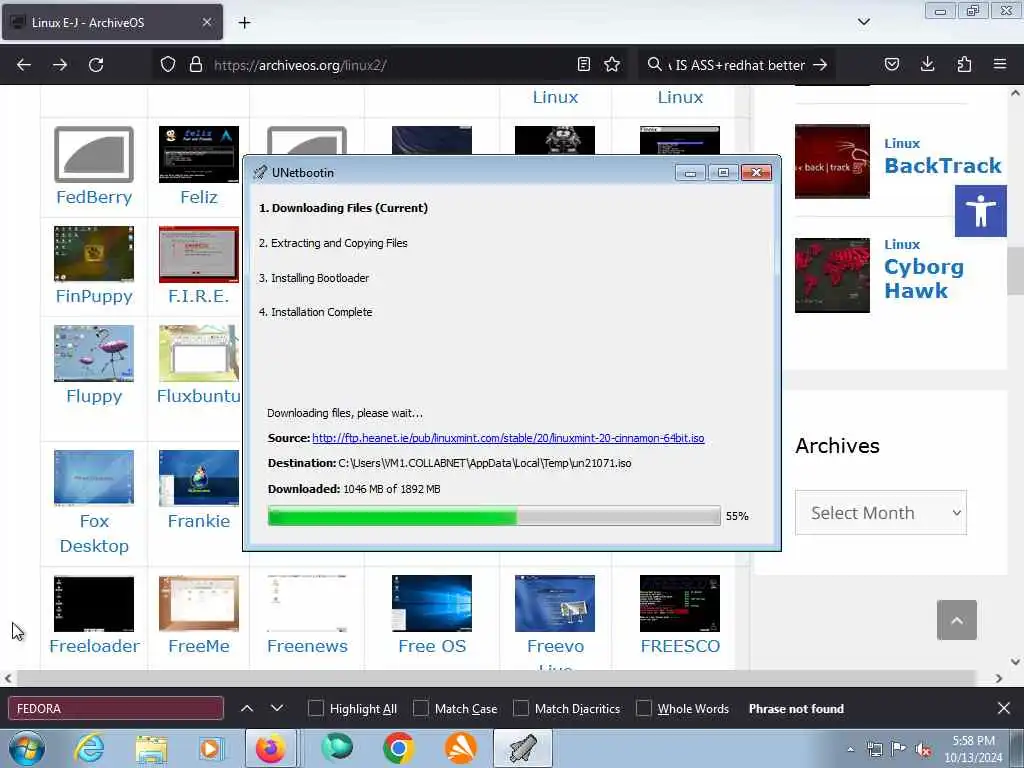Open the Pocket save icon
The height and width of the screenshot is (768, 1024).
tap(891, 65)
